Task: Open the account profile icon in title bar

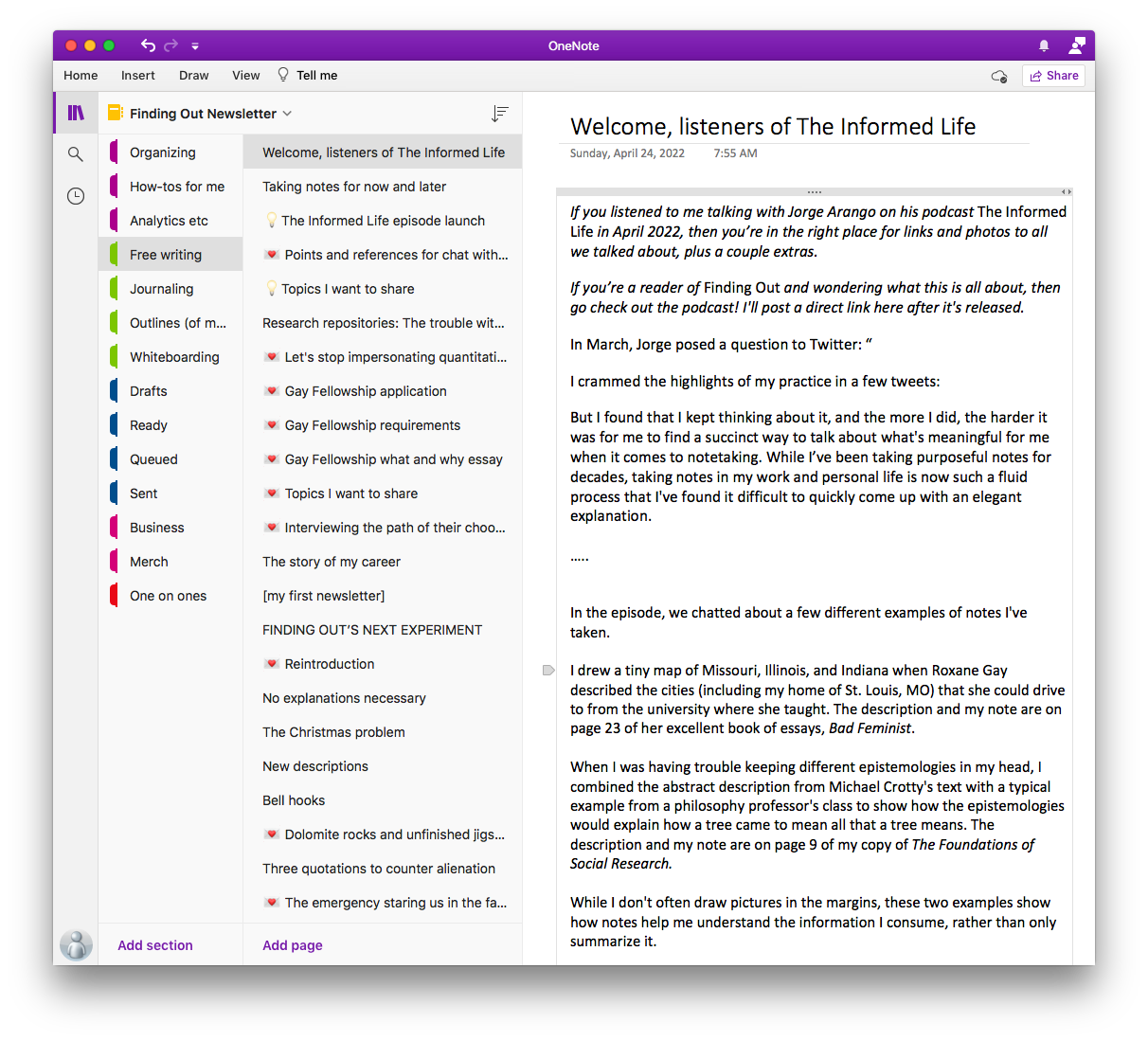Action: click(x=1077, y=45)
